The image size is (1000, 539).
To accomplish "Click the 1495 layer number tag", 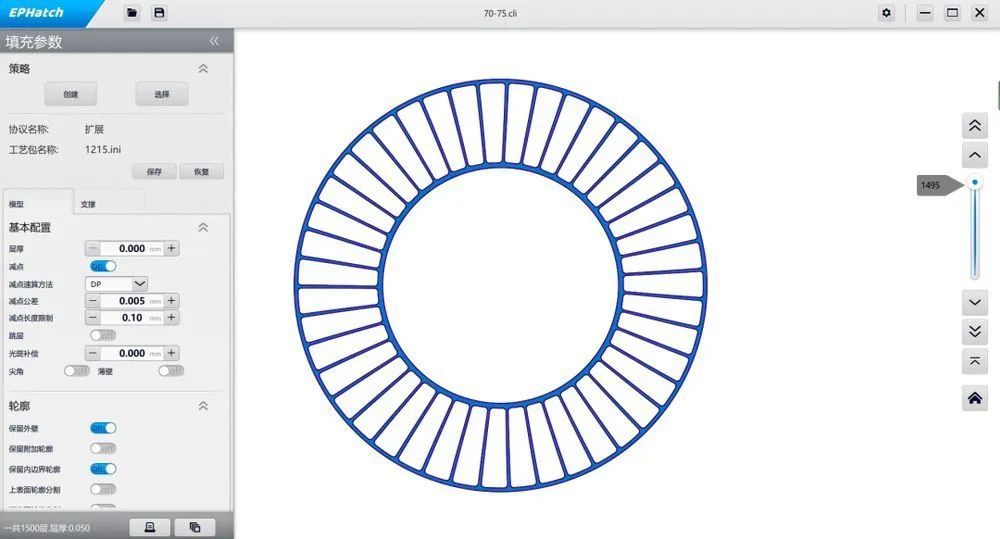I will 939,185.
